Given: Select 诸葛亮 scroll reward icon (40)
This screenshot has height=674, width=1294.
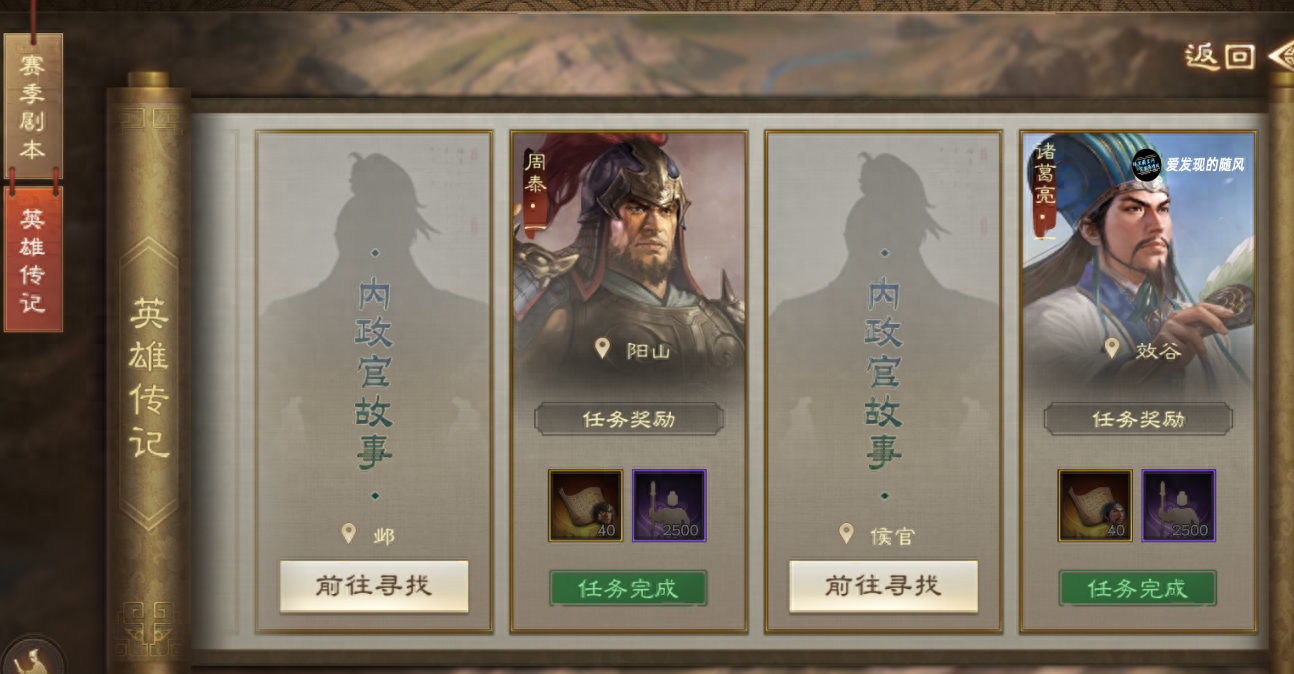Looking at the screenshot, I should pyautogui.click(x=1095, y=506).
